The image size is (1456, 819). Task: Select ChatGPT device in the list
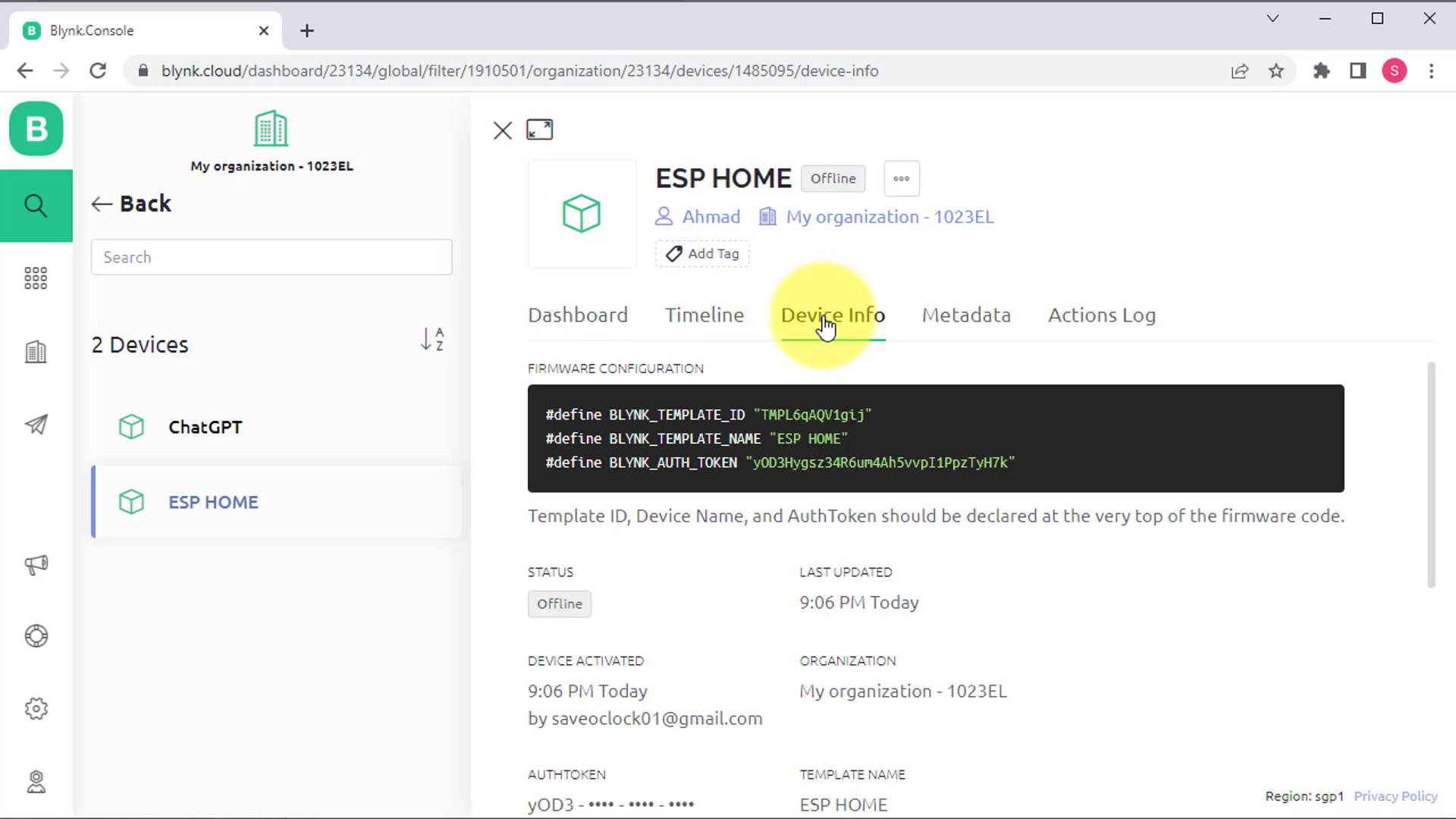coord(205,427)
